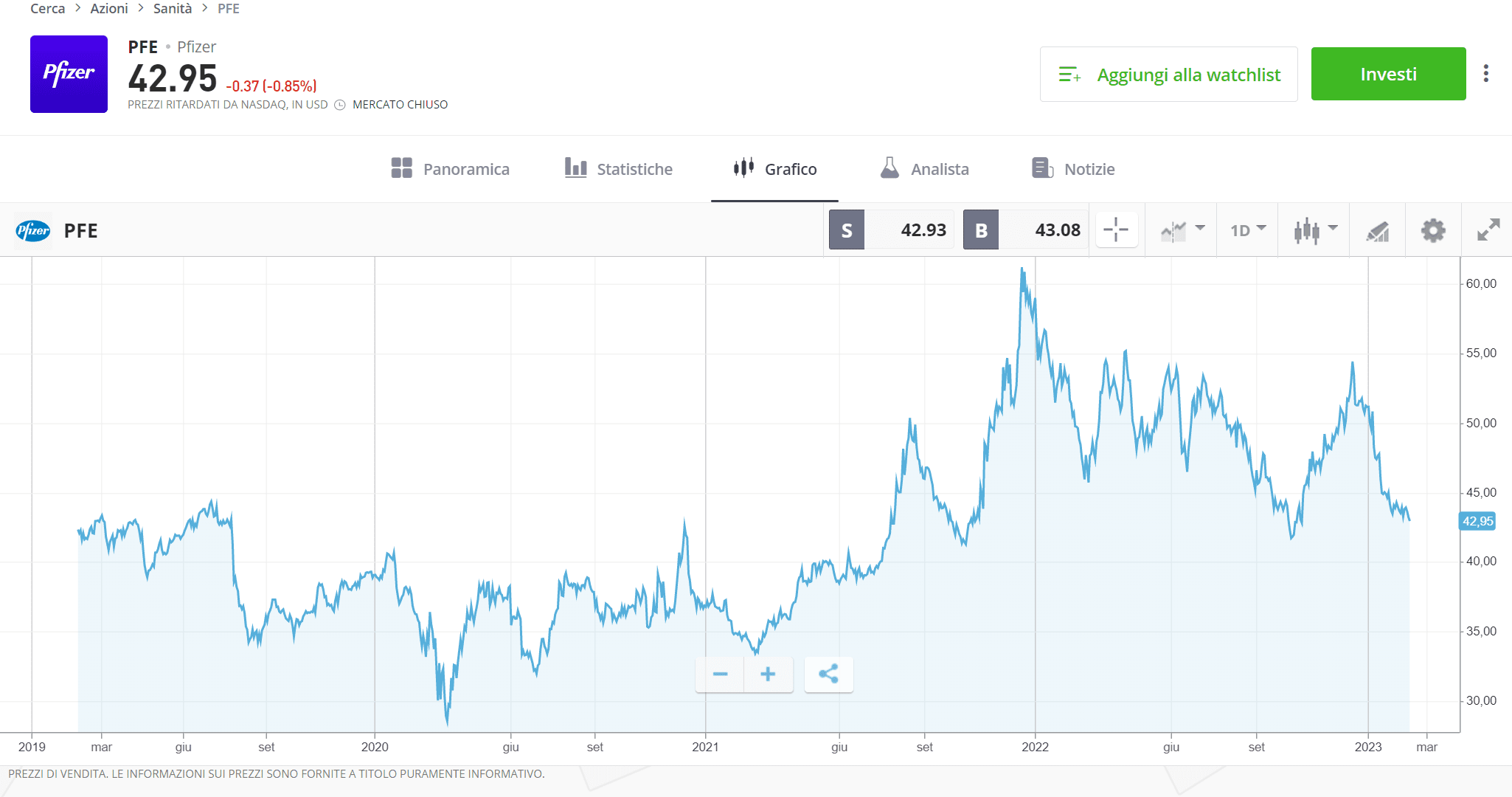This screenshot has height=797, width=1512.
Task: Click the 60,00 price axis label
Action: point(1481,283)
